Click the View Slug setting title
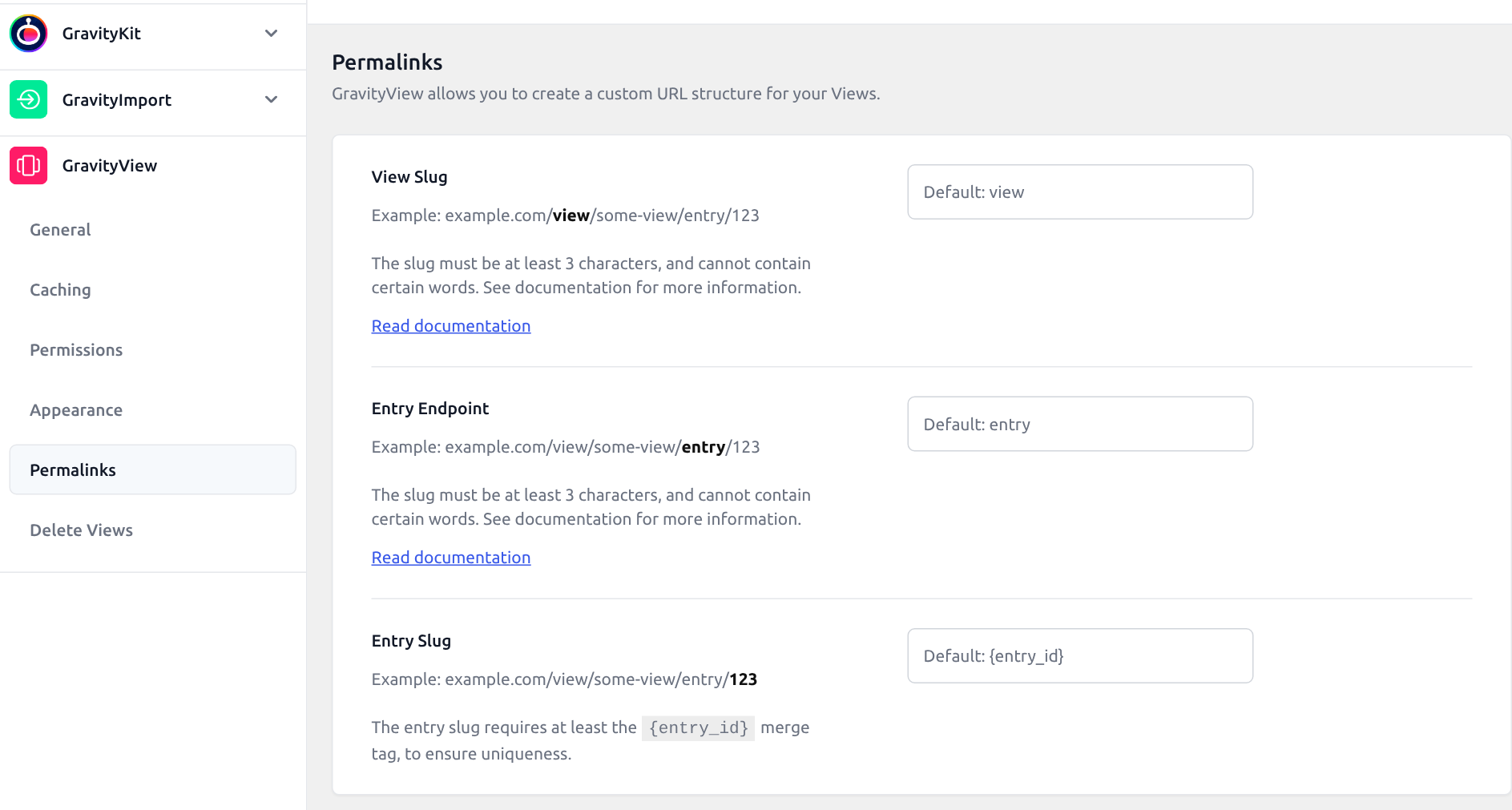 coord(409,177)
